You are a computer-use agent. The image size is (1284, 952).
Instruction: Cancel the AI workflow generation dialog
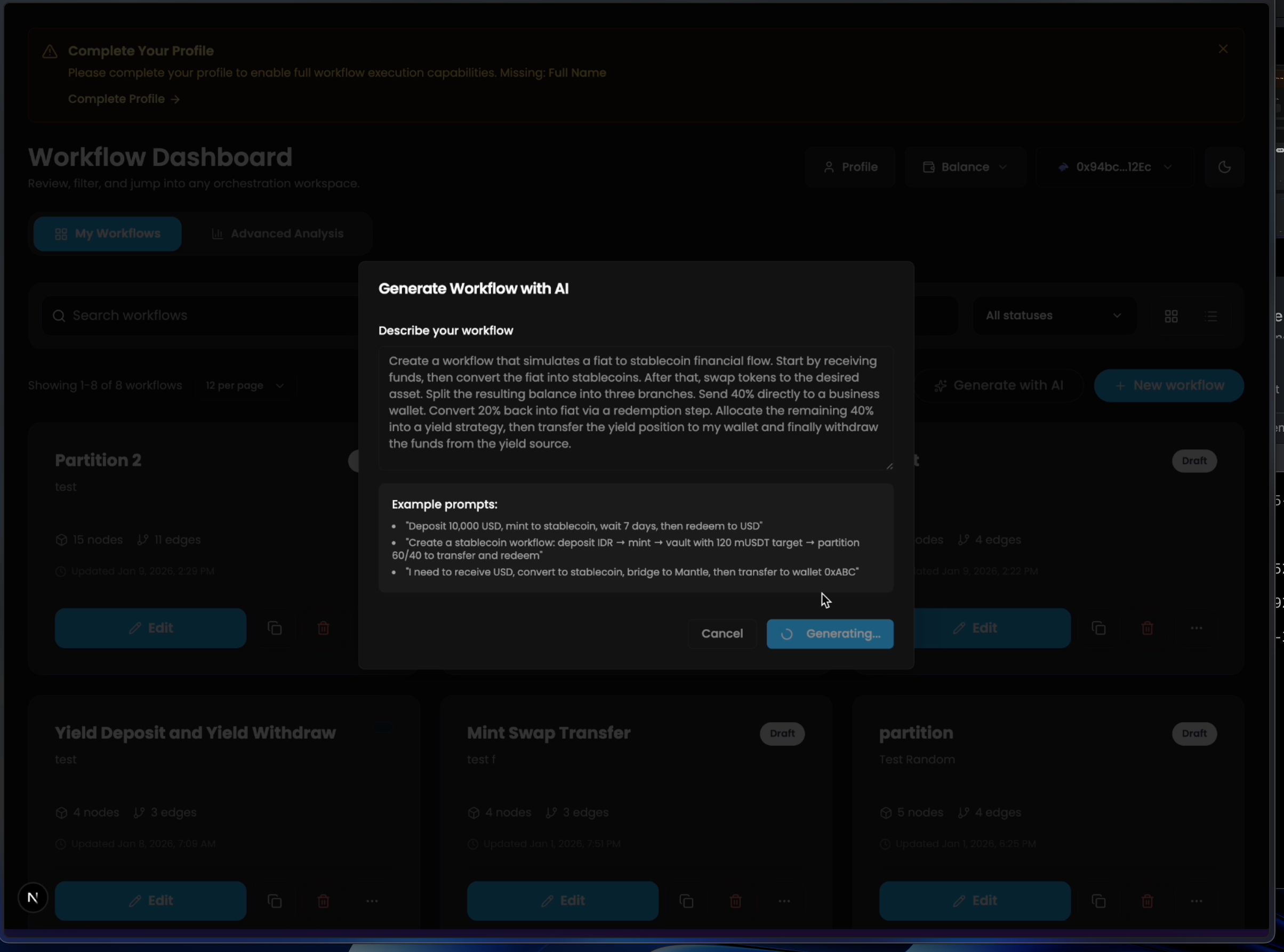tap(721, 634)
